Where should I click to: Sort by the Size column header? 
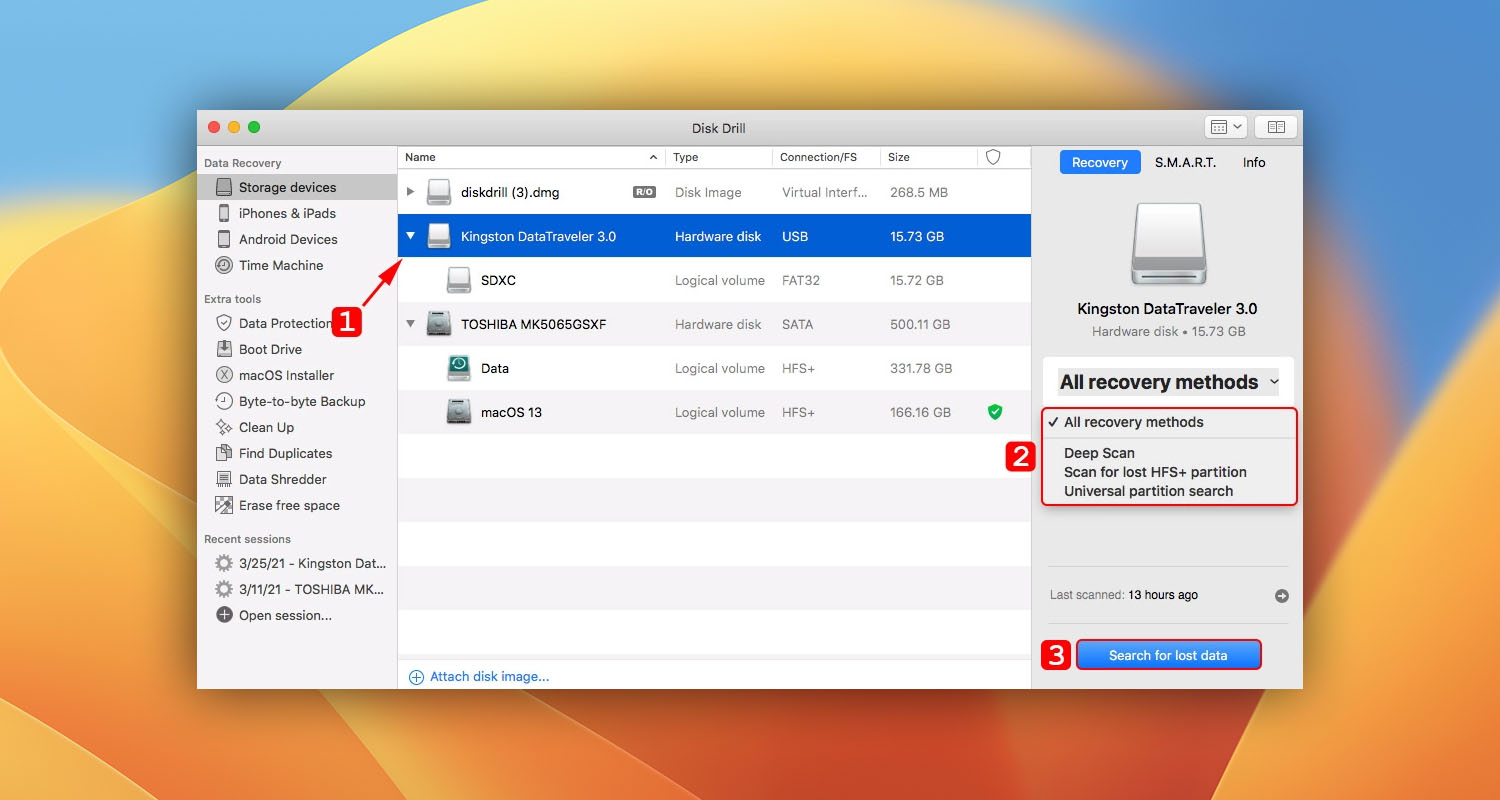pyautogui.click(x=929, y=157)
